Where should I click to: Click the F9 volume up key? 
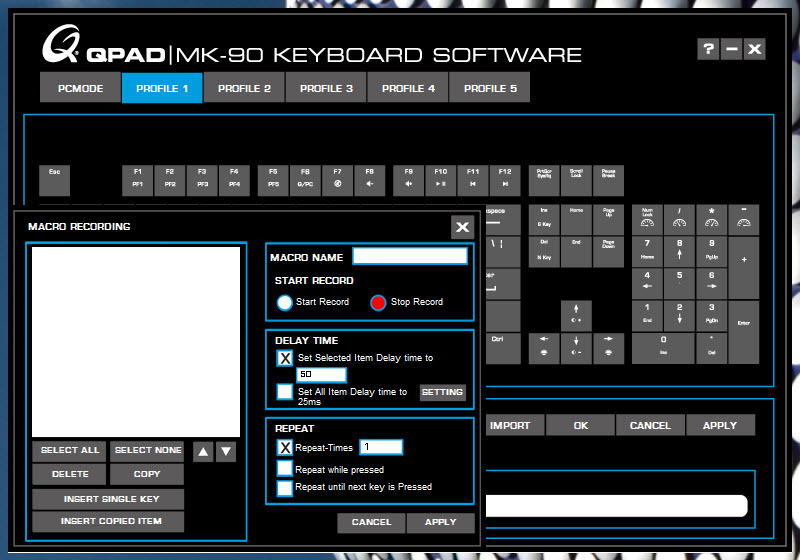point(409,181)
